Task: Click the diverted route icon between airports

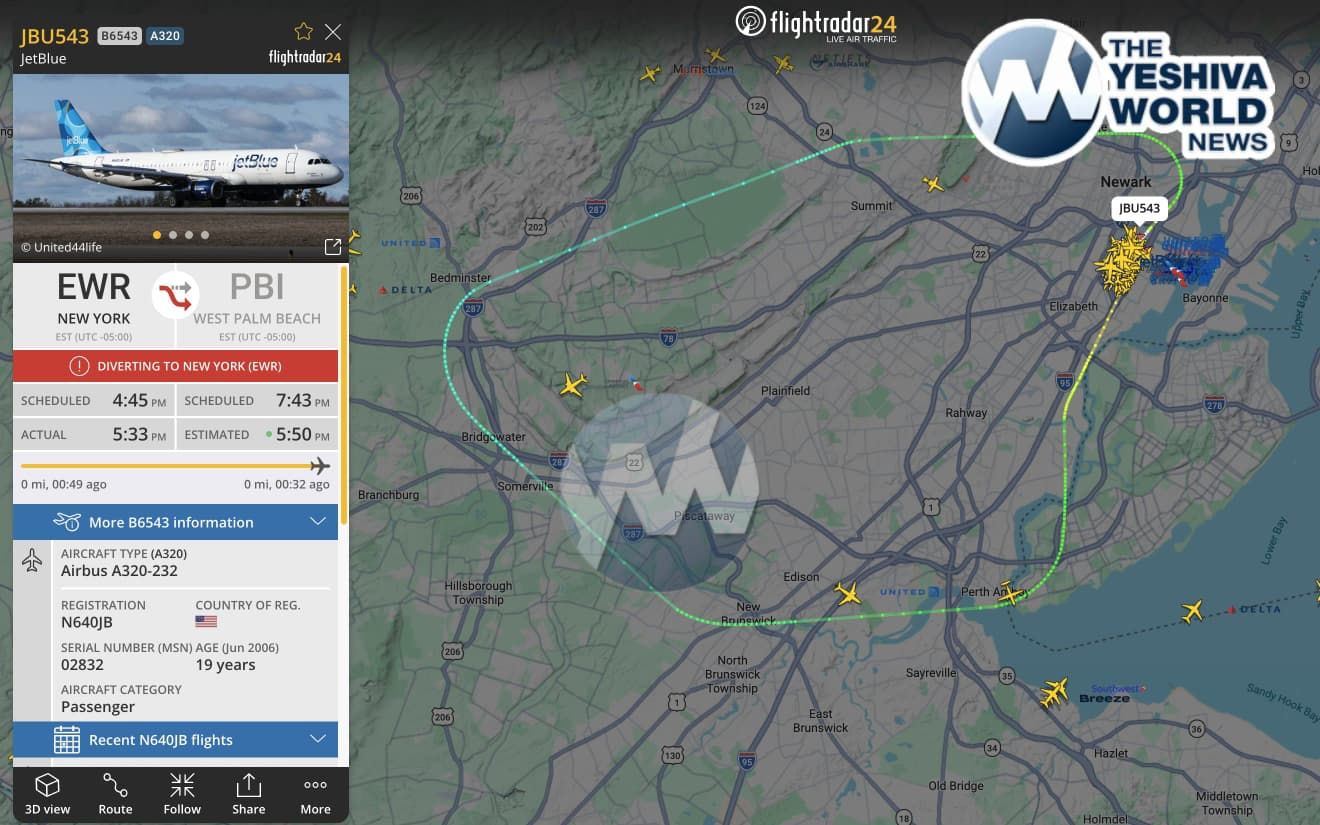Action: pyautogui.click(x=175, y=294)
